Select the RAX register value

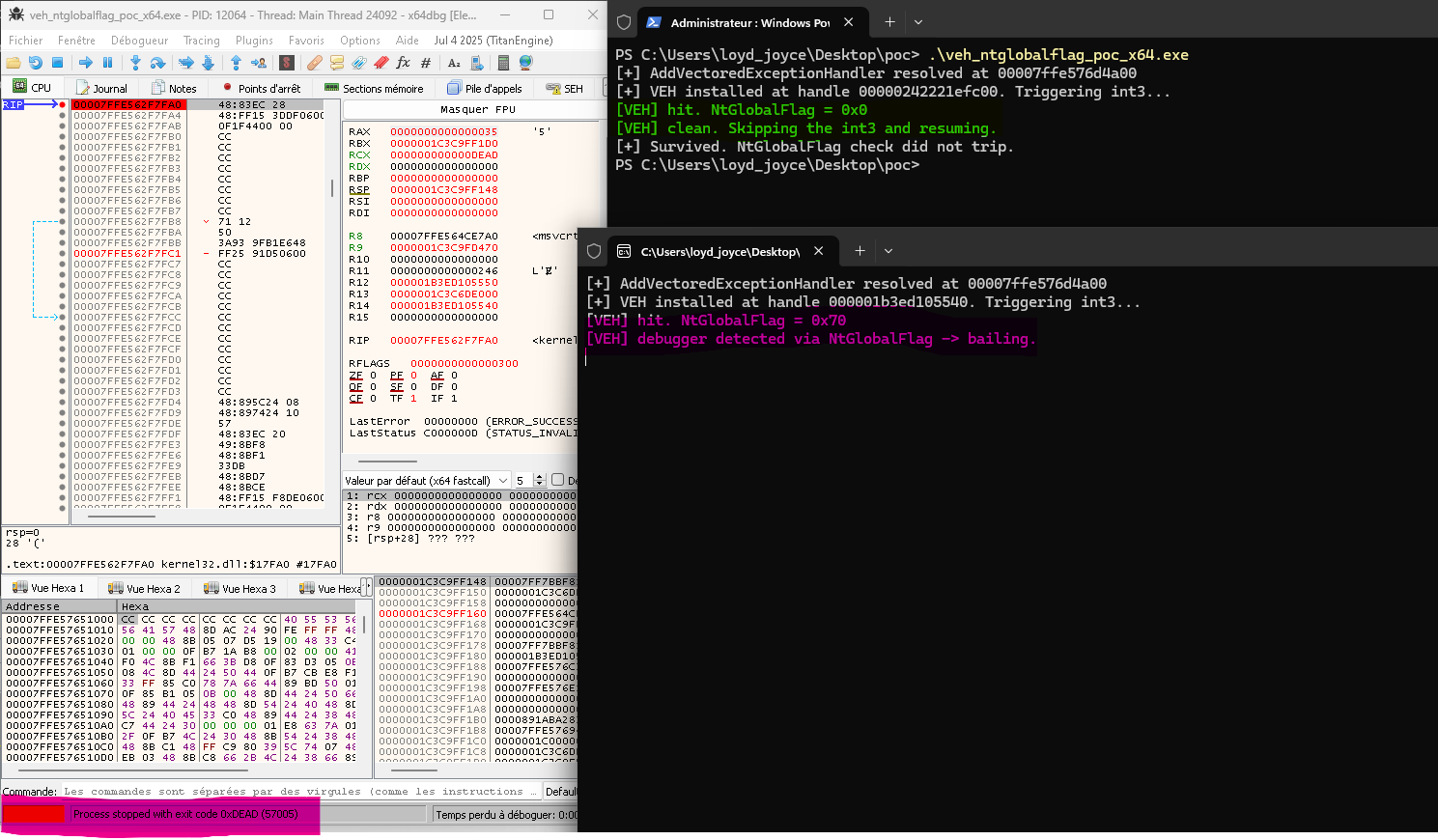(x=444, y=132)
